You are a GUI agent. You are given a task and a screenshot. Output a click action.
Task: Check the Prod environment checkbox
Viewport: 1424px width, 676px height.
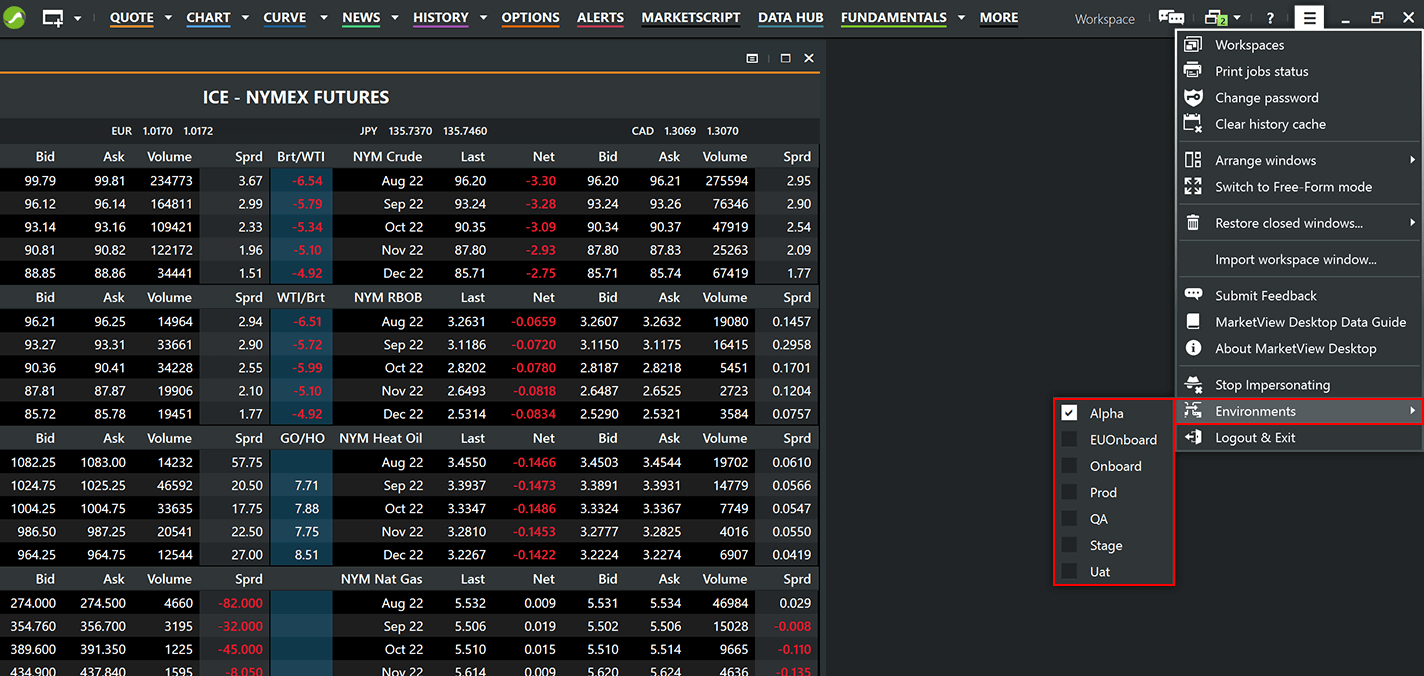tap(1069, 492)
